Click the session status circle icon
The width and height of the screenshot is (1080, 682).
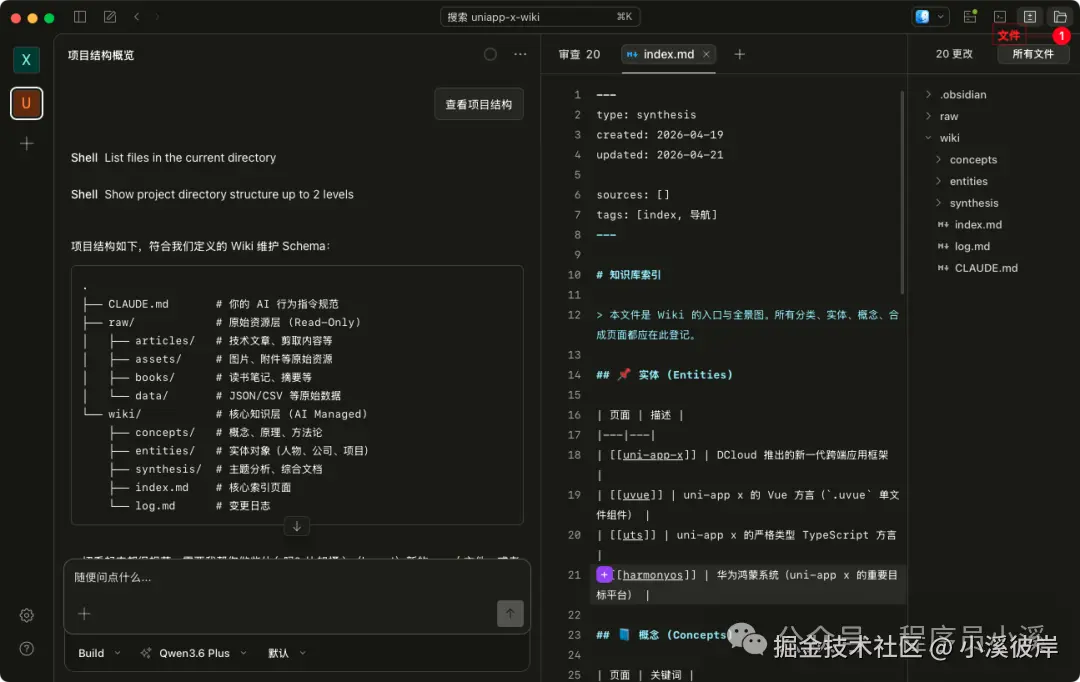(490, 54)
